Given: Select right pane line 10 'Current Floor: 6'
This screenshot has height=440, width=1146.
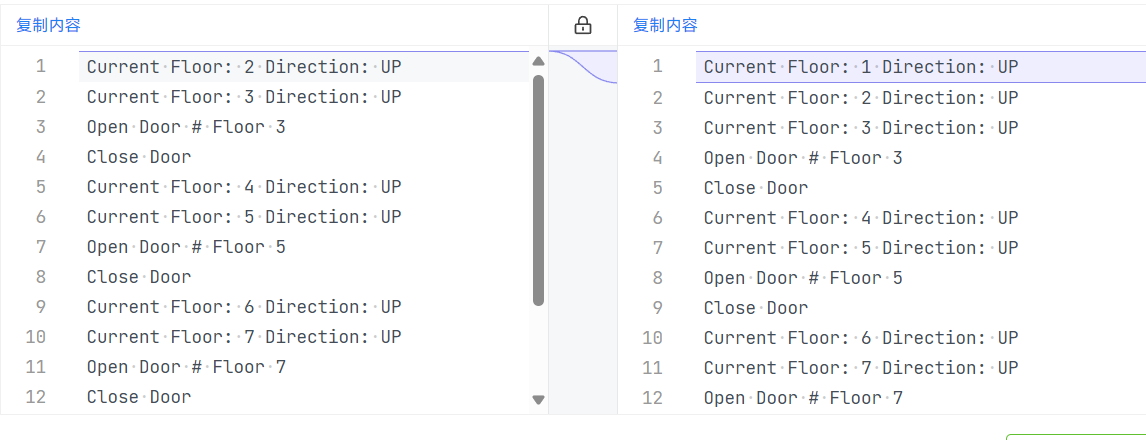Looking at the screenshot, I should pos(861,338).
